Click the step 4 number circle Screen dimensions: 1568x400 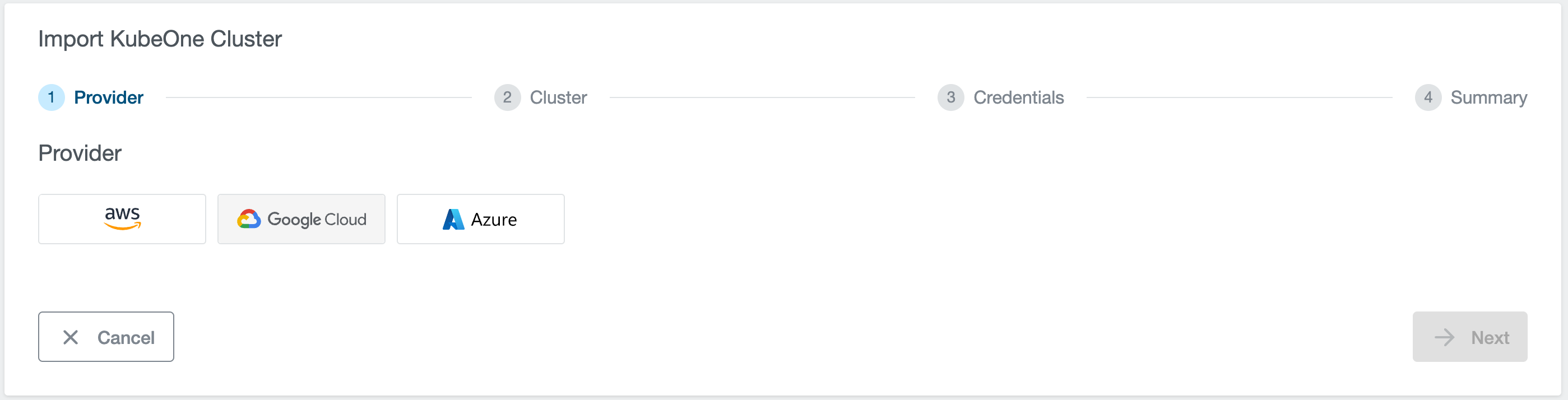[x=1427, y=97]
